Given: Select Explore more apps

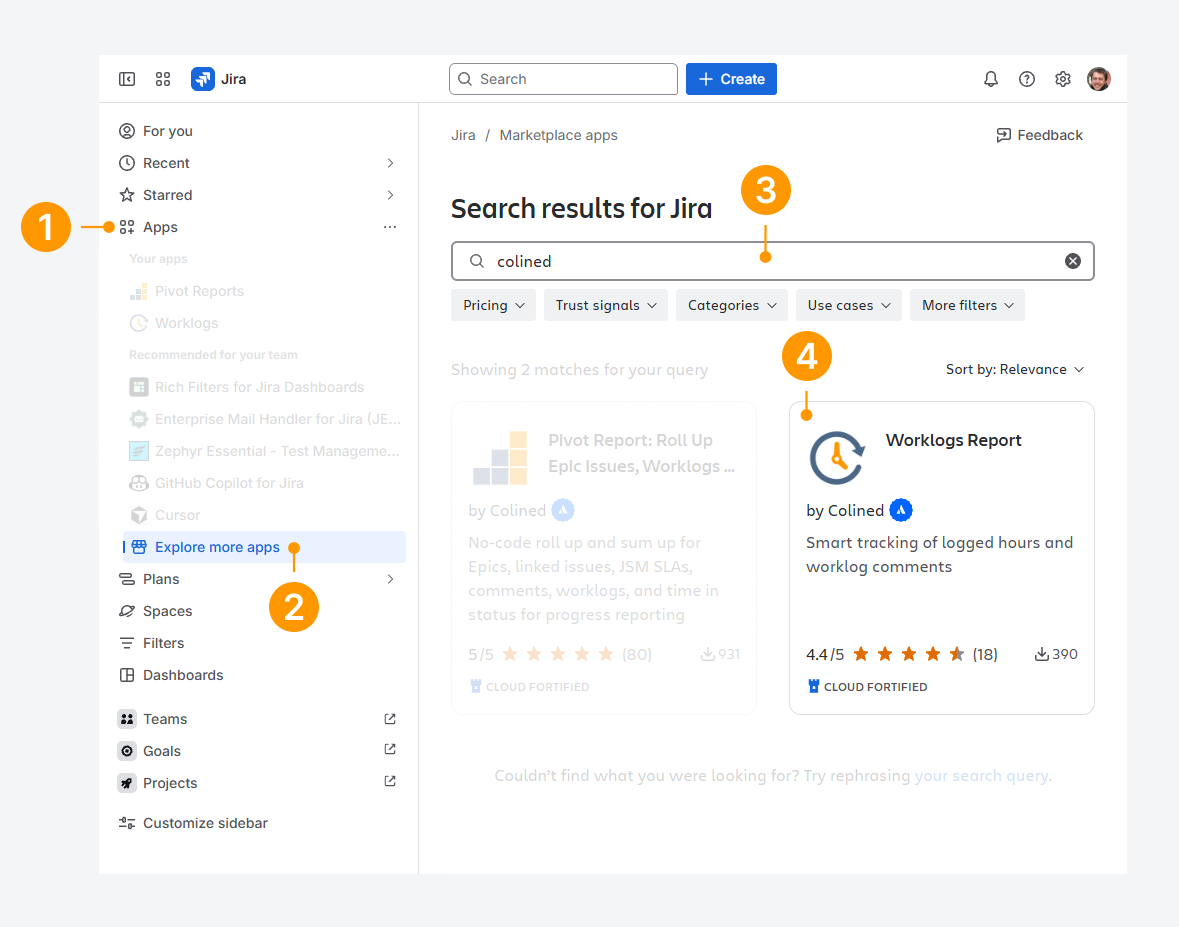Looking at the screenshot, I should [265, 547].
